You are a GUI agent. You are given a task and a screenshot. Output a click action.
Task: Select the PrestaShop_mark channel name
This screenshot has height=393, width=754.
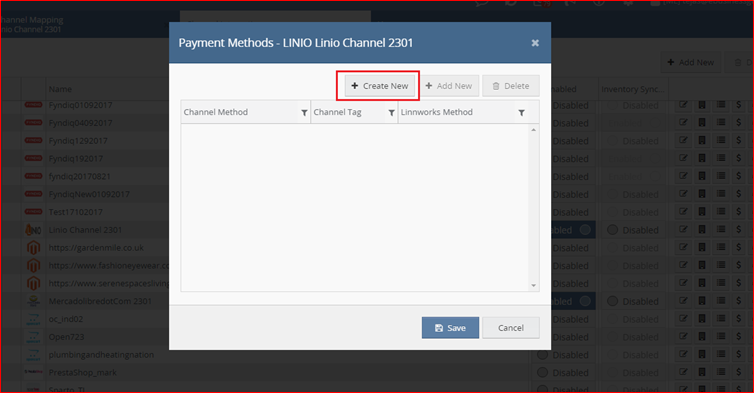click(x=82, y=372)
